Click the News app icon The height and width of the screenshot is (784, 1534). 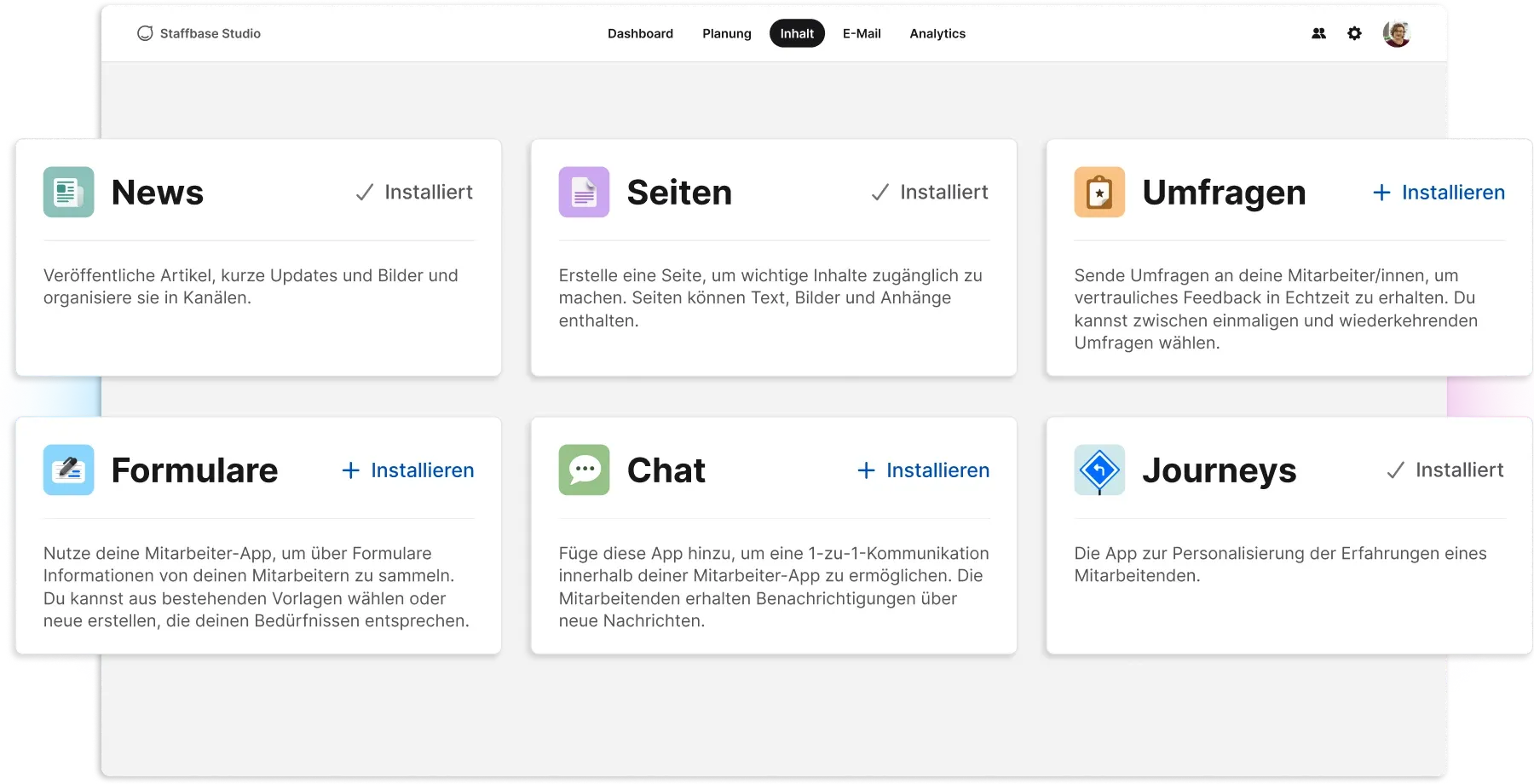[x=69, y=193]
